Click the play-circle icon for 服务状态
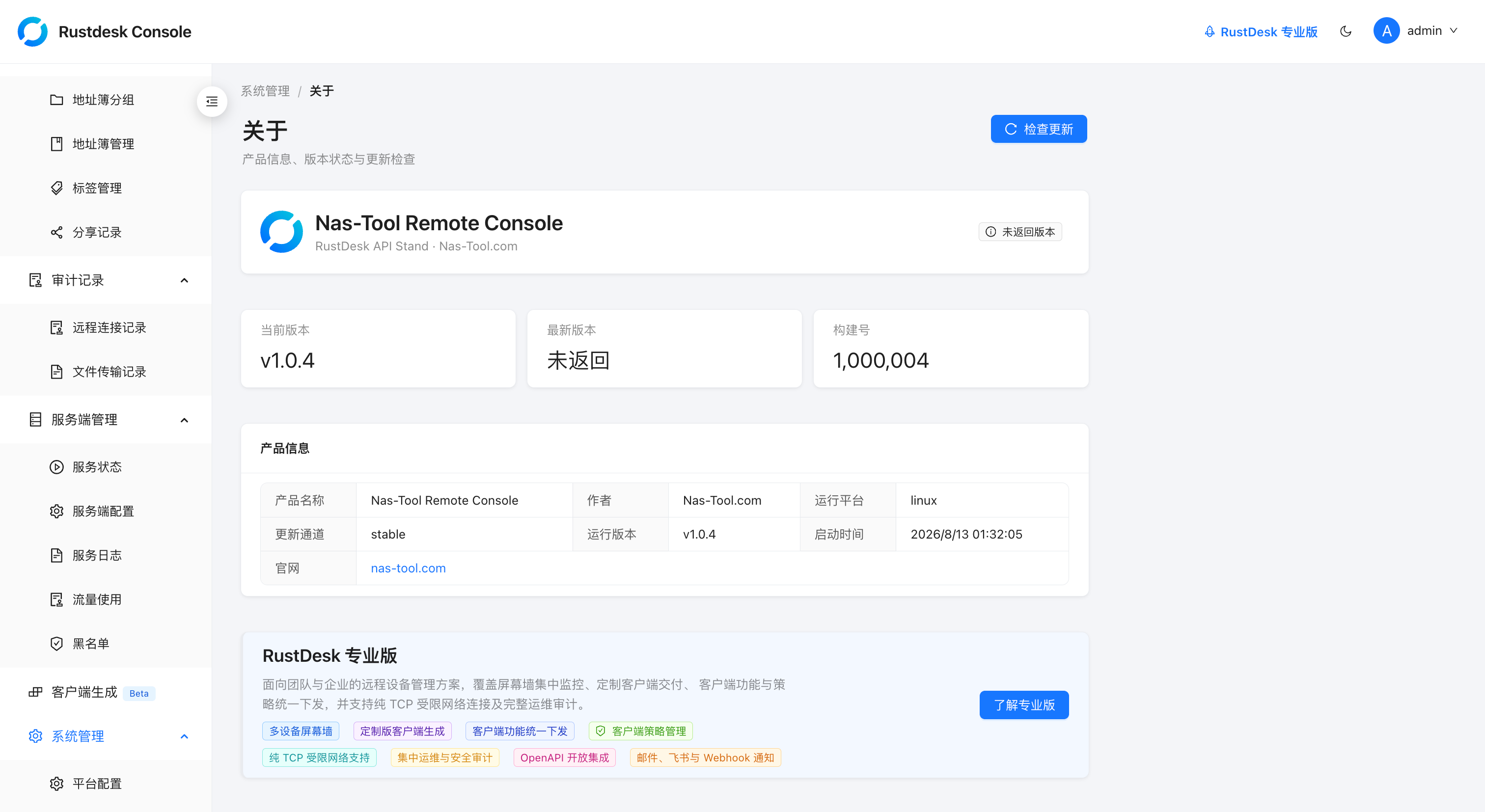The height and width of the screenshot is (812, 1485). pos(56,467)
